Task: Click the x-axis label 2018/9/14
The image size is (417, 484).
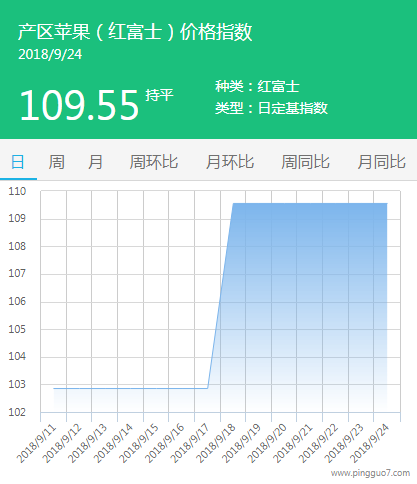Action: coord(113,443)
